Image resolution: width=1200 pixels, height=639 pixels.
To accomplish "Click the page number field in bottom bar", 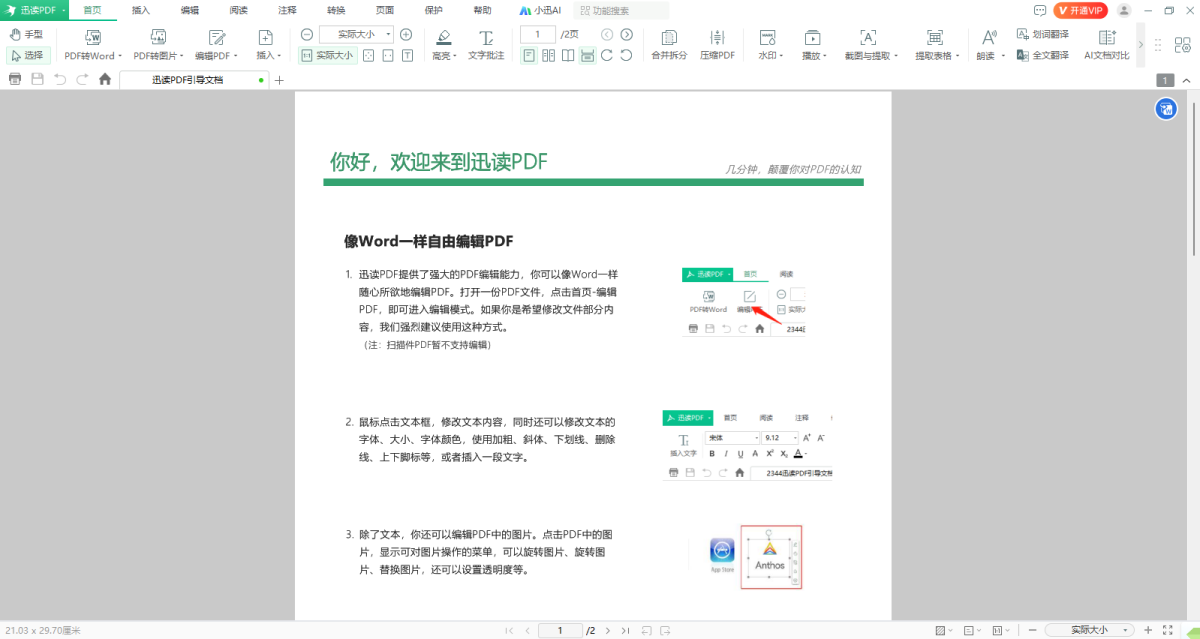I will click(x=560, y=630).
